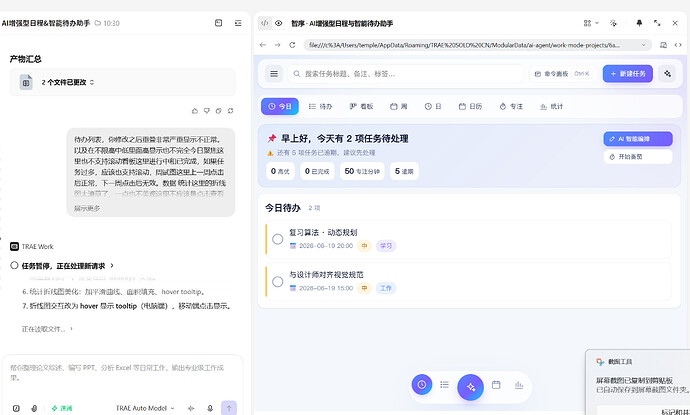Switch to the 专注 tab
The image size is (690, 415).
(511, 107)
